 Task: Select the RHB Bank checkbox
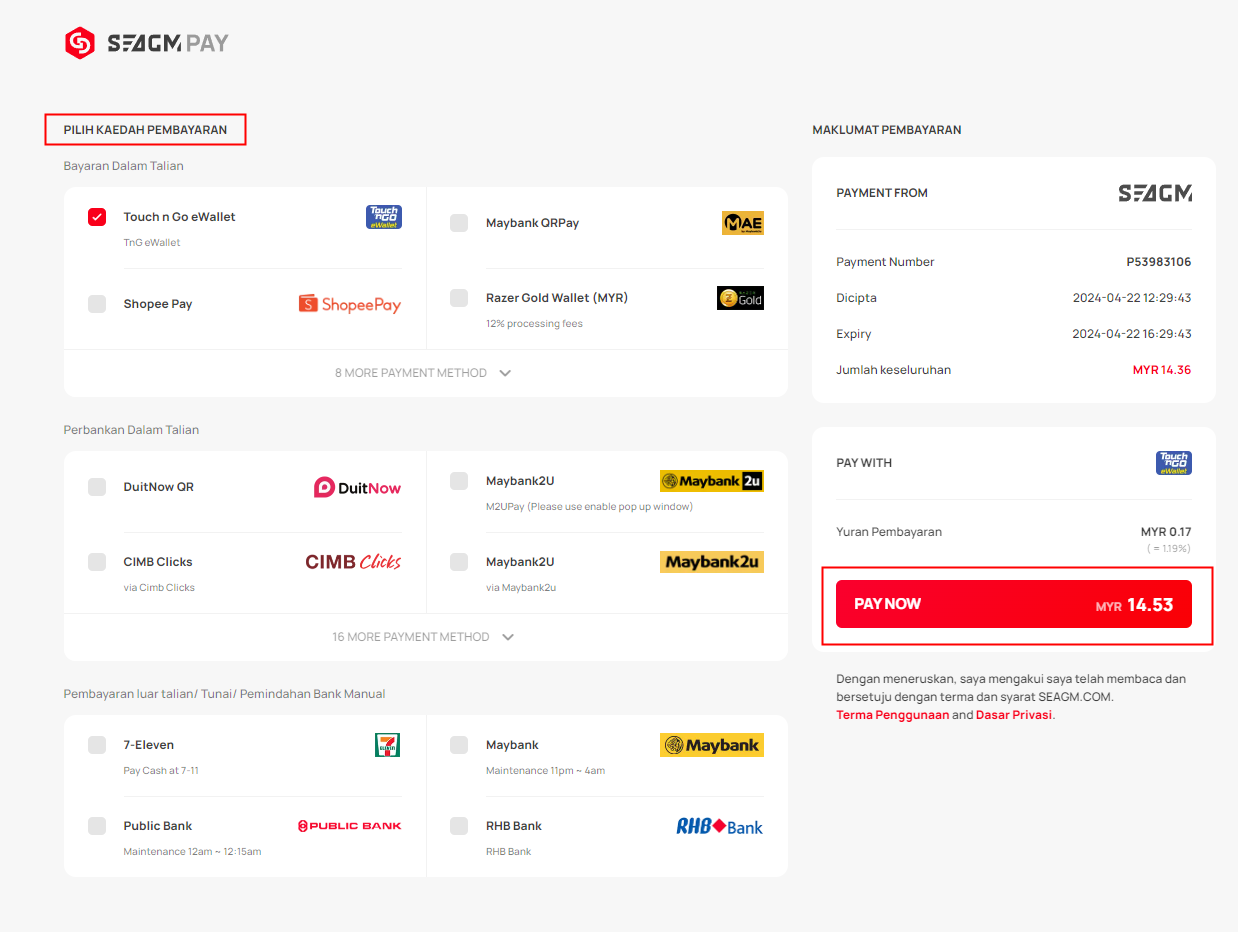click(x=459, y=826)
